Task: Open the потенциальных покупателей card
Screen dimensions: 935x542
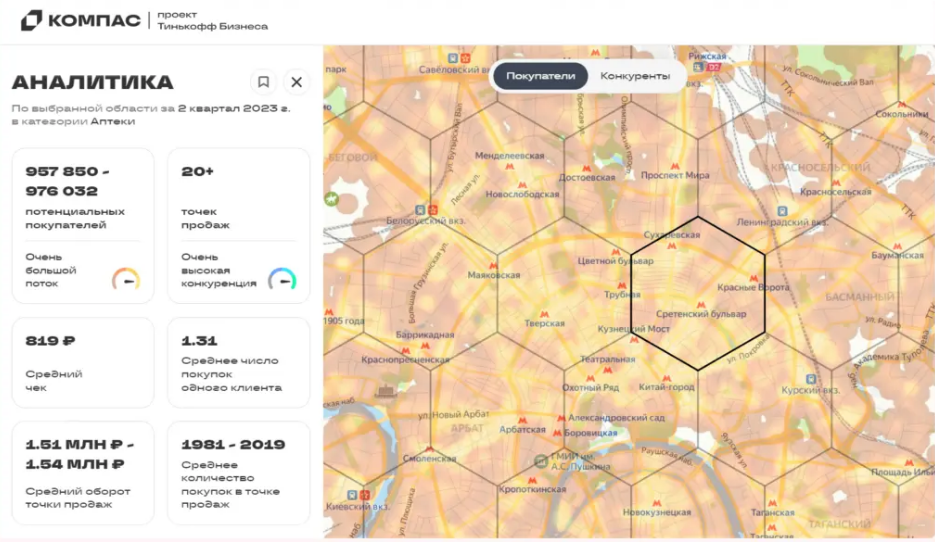Action: (83, 225)
